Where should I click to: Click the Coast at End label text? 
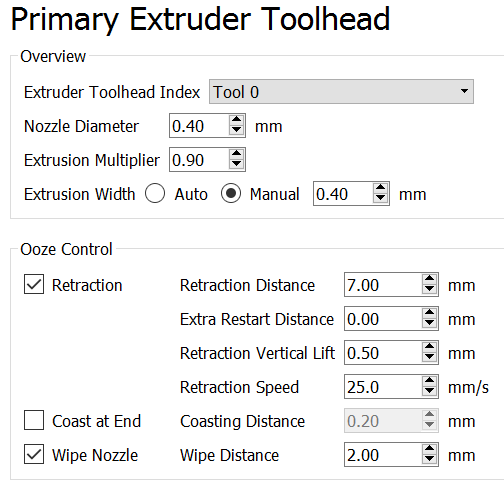click(x=97, y=421)
